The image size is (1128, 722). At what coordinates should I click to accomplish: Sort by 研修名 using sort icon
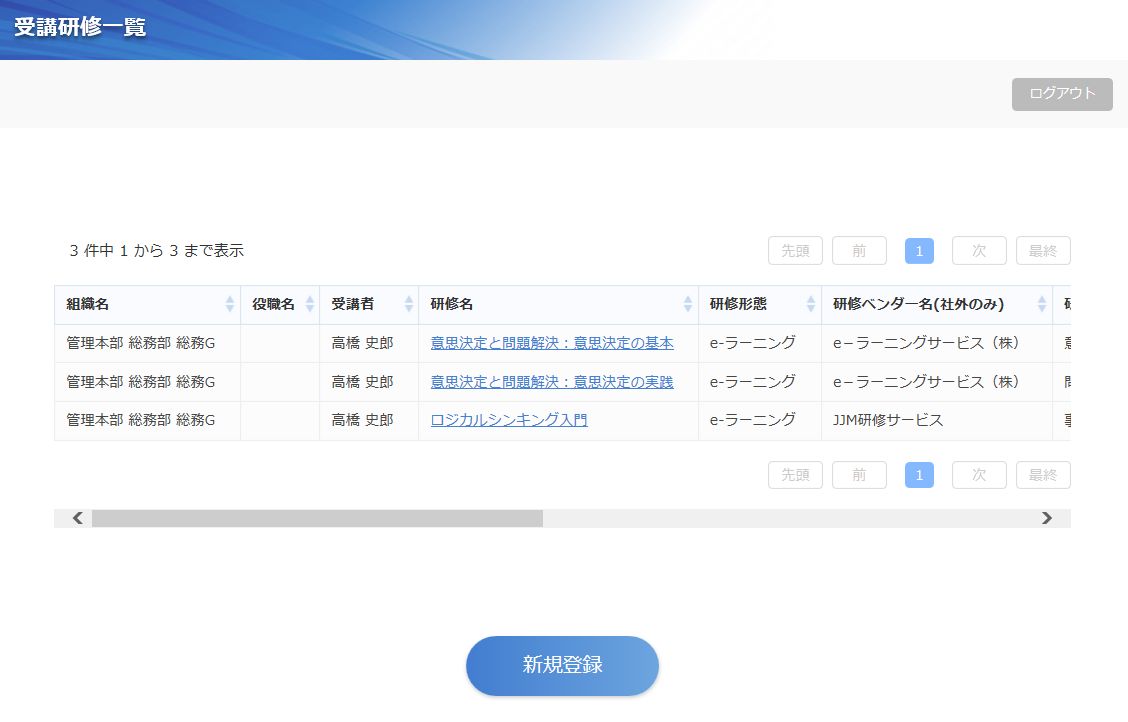[x=688, y=304]
